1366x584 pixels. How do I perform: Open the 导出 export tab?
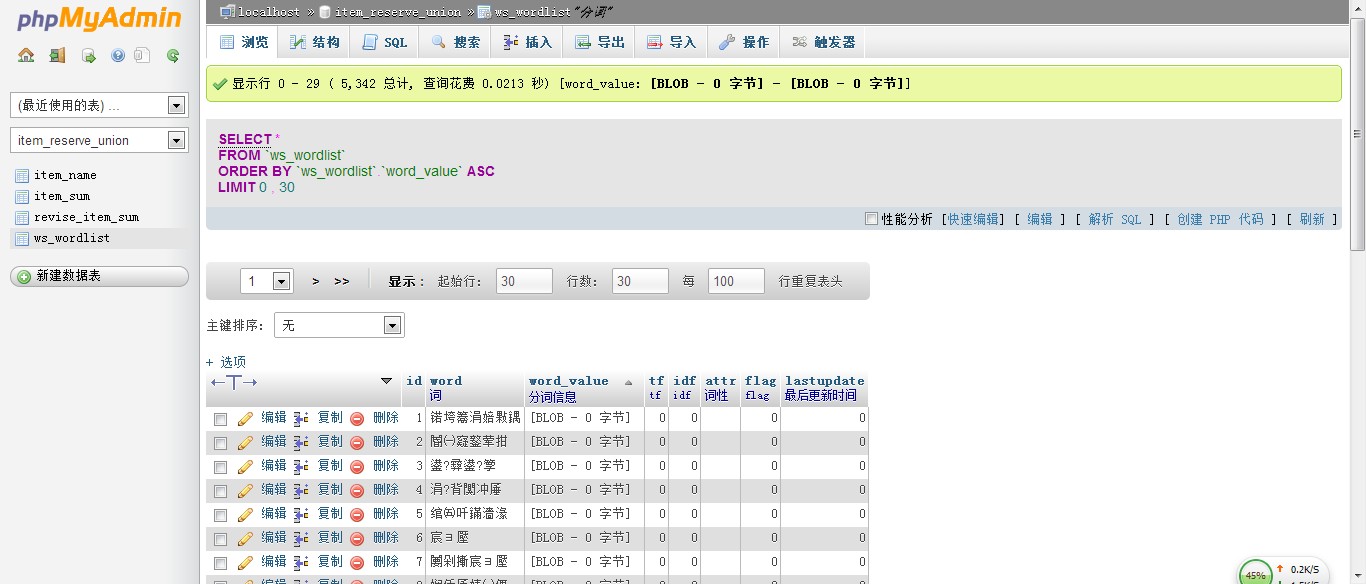point(600,42)
